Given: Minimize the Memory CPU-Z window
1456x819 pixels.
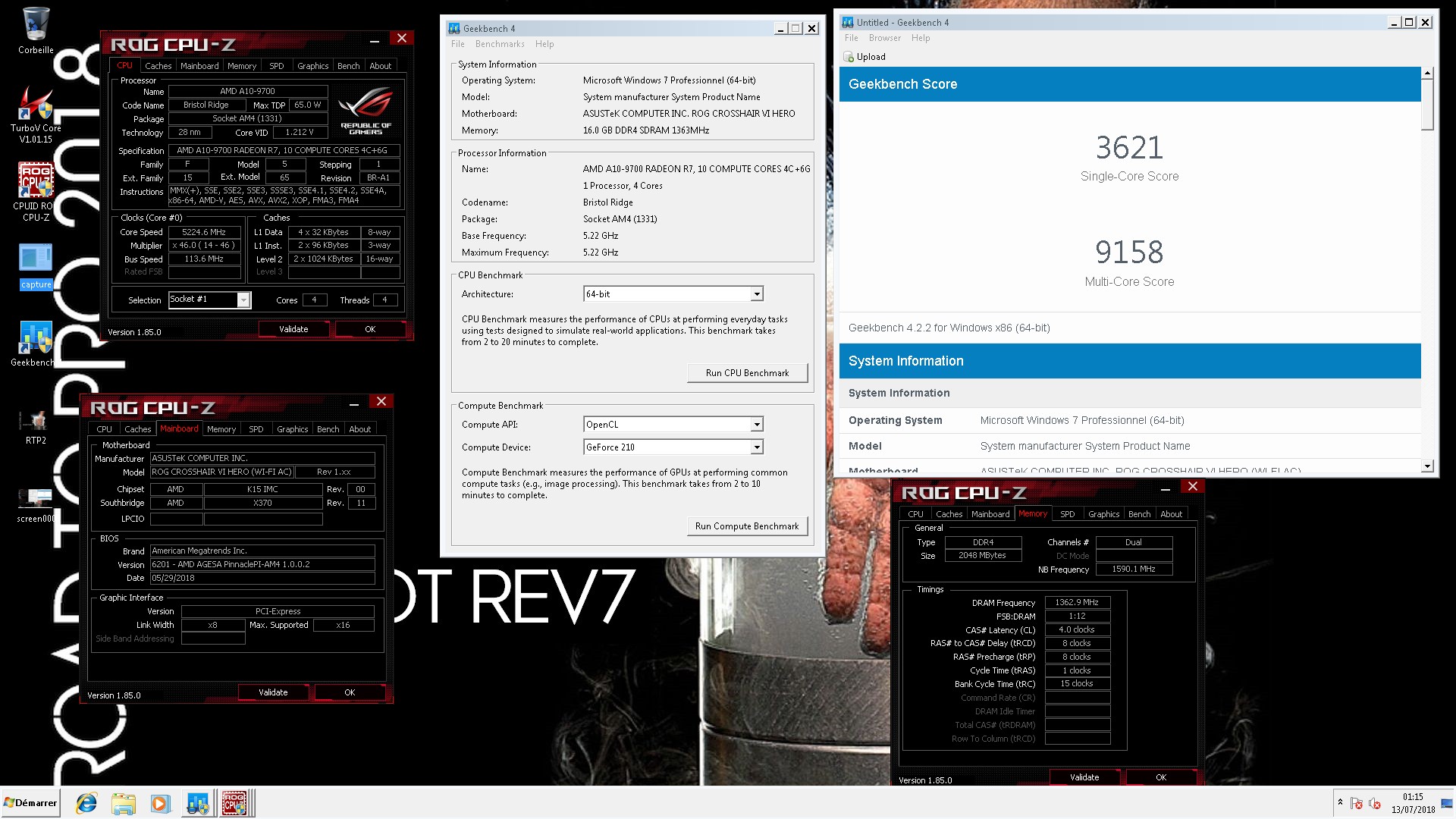Looking at the screenshot, I should point(1166,488).
